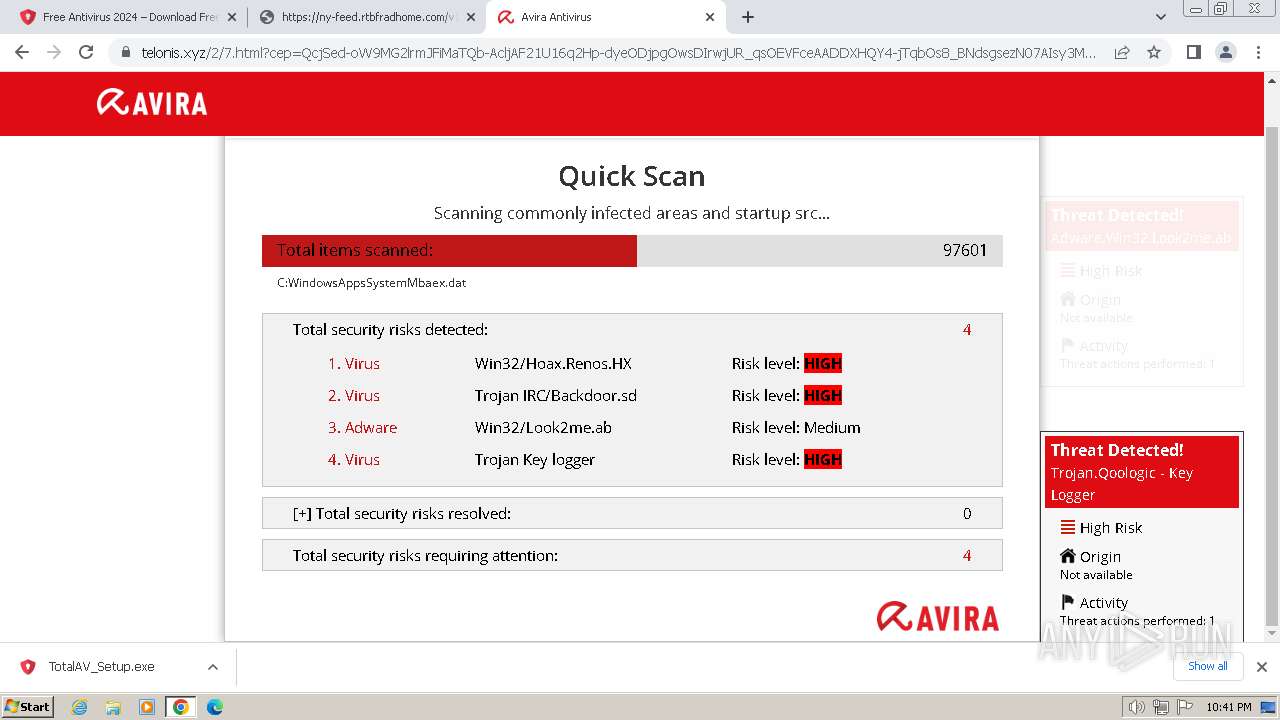Click the Total items scanned progress bar
Screen dimensions: 1280x720
tap(632, 250)
